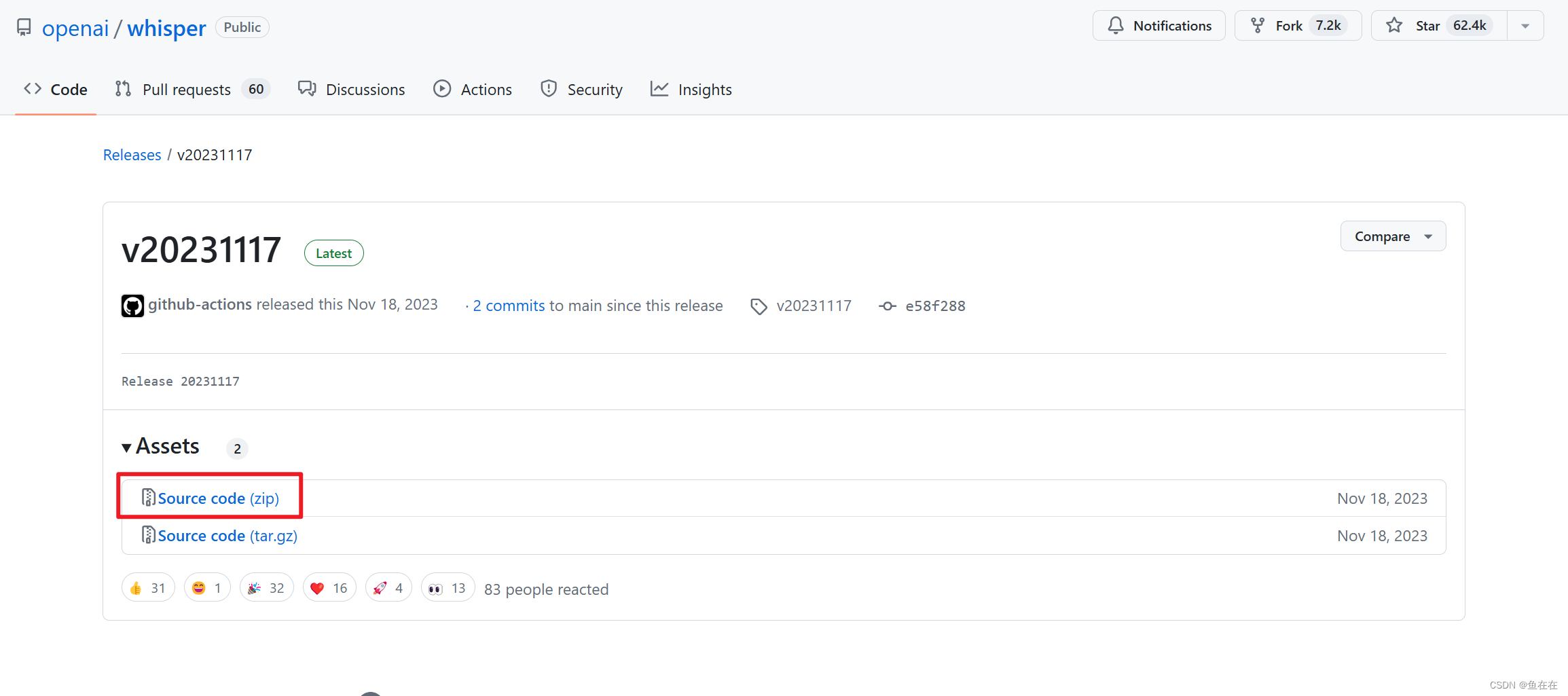
Task: Open the Security tab
Action: click(x=581, y=89)
